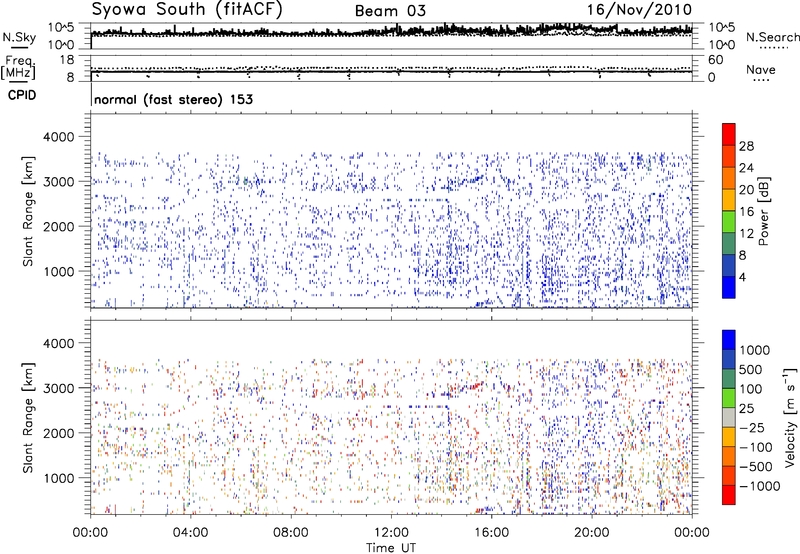Click 'Slant Range [km]' label of power panel
800x554 pixels.
tap(28, 211)
